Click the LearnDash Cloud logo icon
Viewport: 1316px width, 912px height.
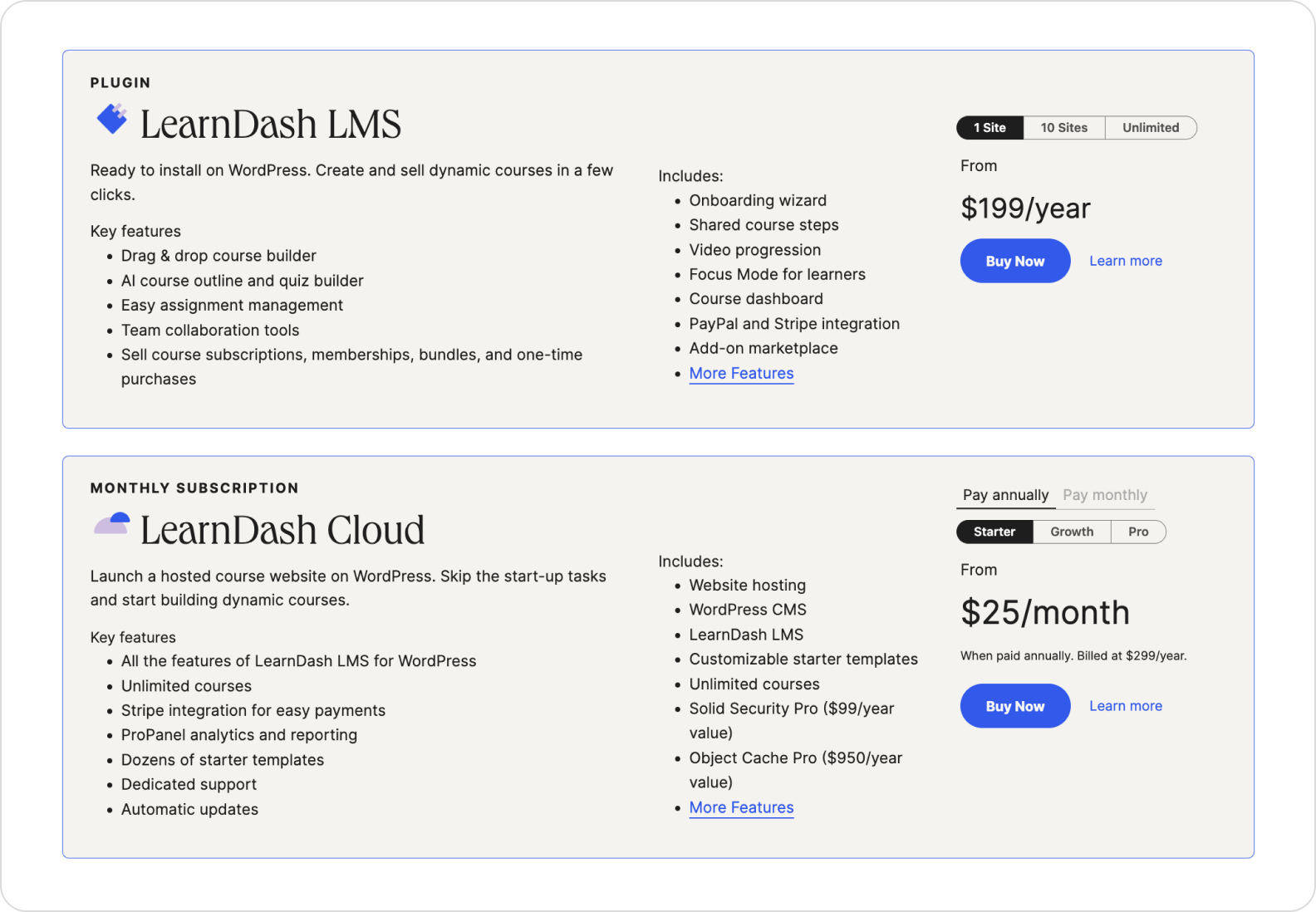point(112,523)
